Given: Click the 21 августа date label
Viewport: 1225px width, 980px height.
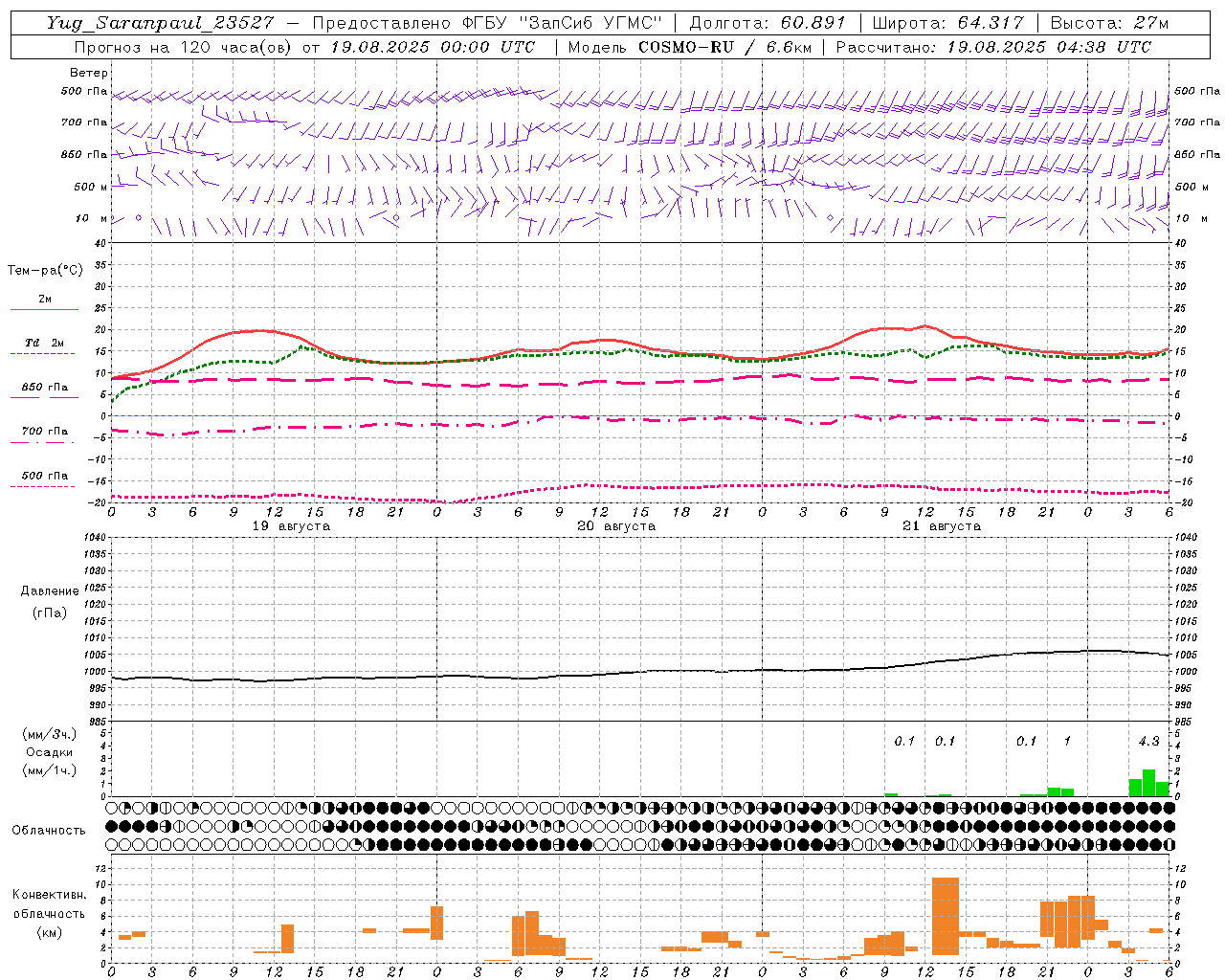Looking at the screenshot, I should pos(942,526).
